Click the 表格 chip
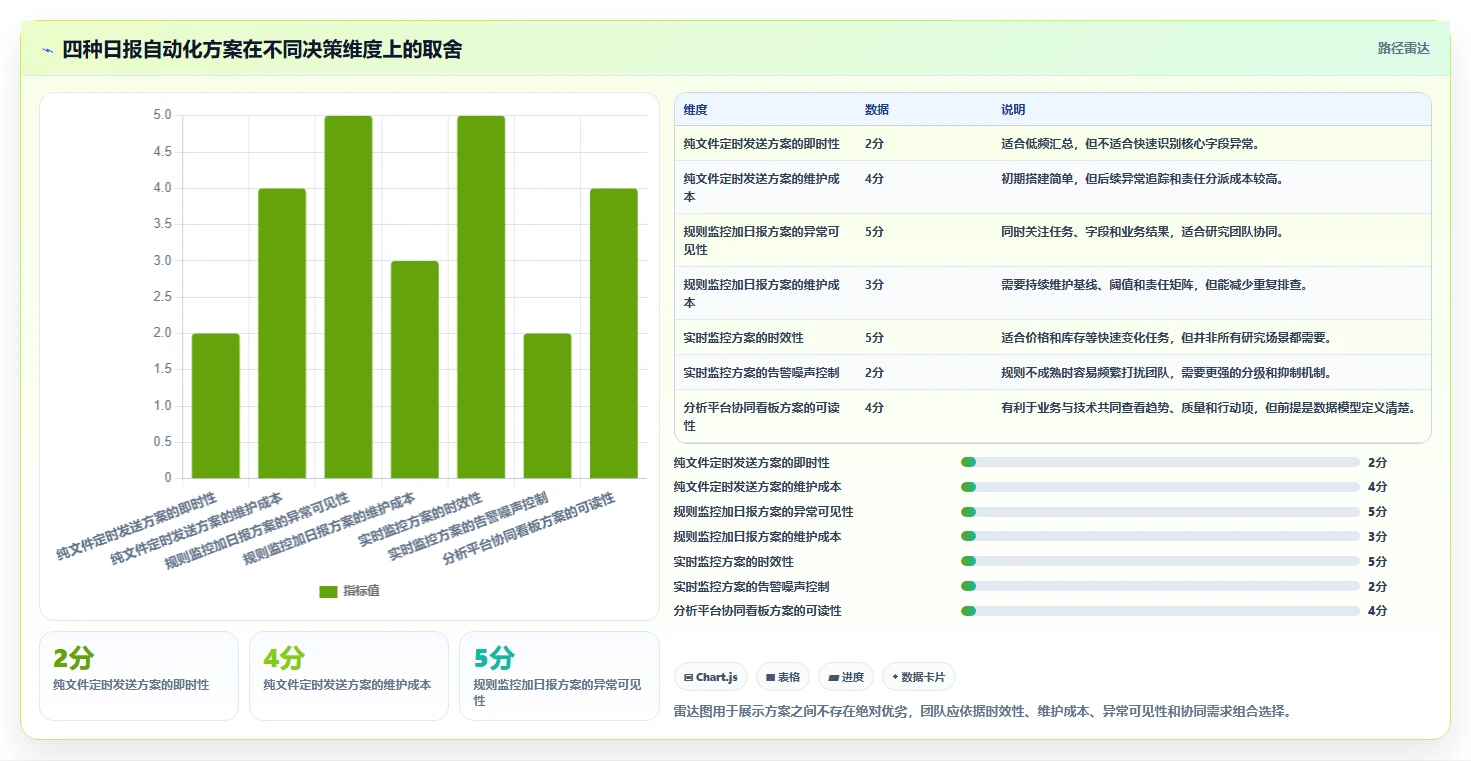The width and height of the screenshot is (1471, 761). [783, 677]
